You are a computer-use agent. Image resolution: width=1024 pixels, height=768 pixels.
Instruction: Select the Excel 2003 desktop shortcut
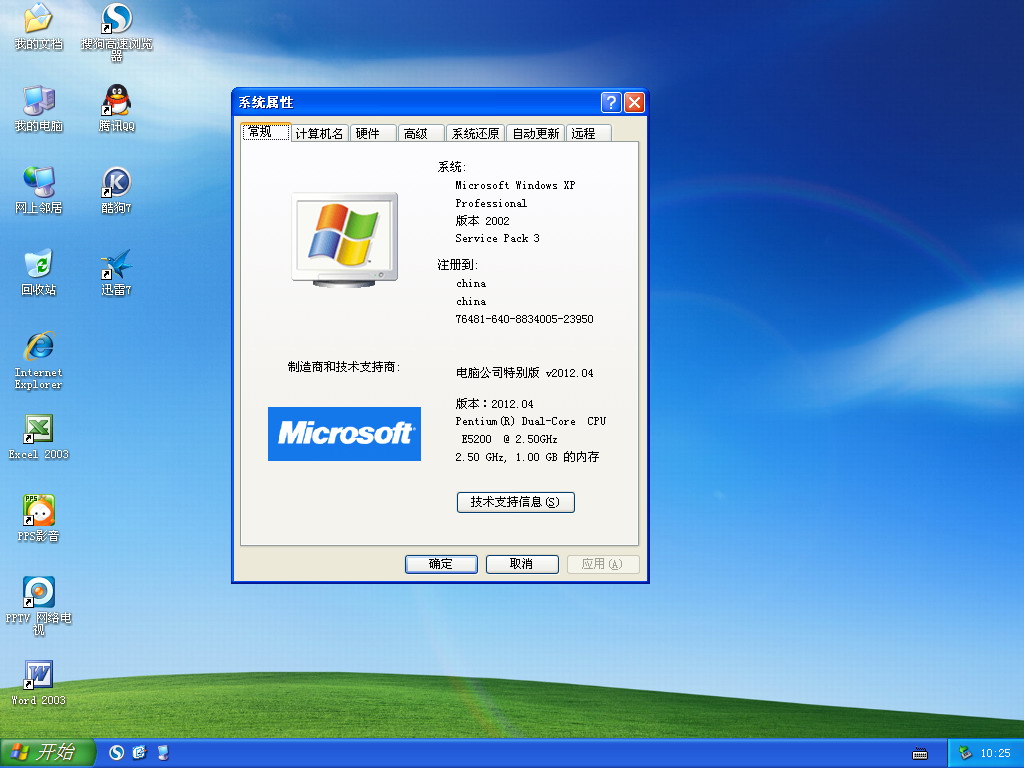(x=38, y=429)
